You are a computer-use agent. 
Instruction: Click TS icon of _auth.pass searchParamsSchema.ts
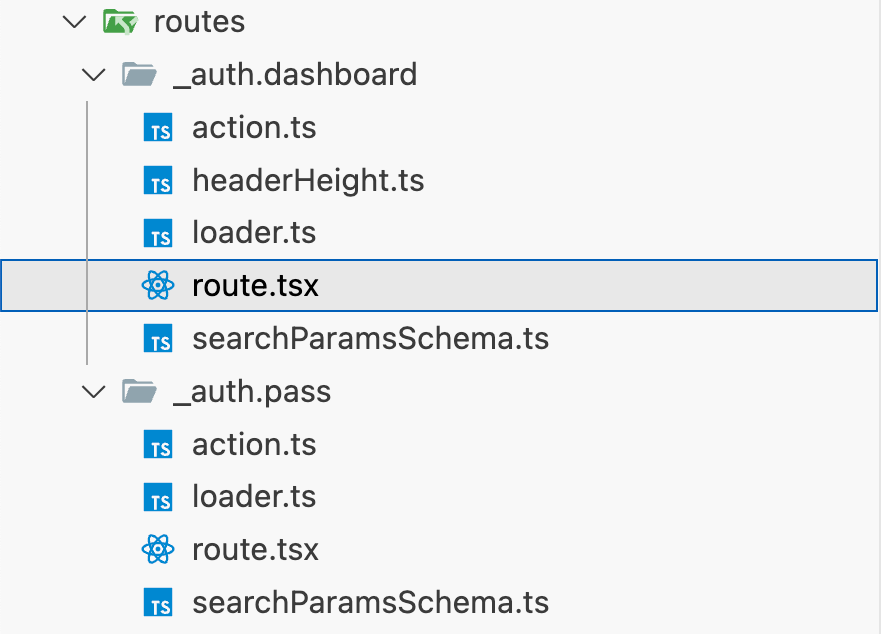[x=158, y=603]
